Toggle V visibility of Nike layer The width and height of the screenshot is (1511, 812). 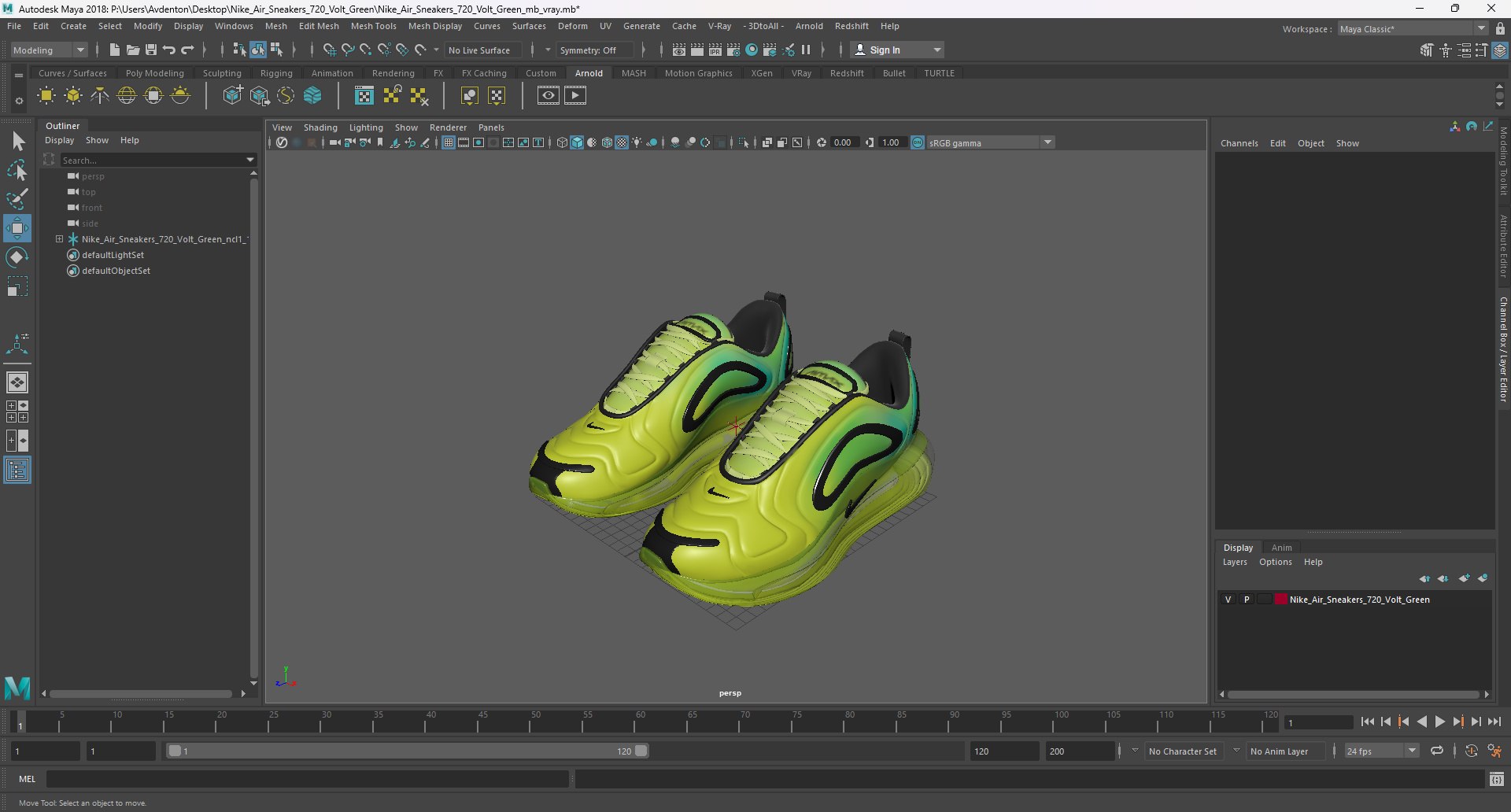(x=1228, y=600)
